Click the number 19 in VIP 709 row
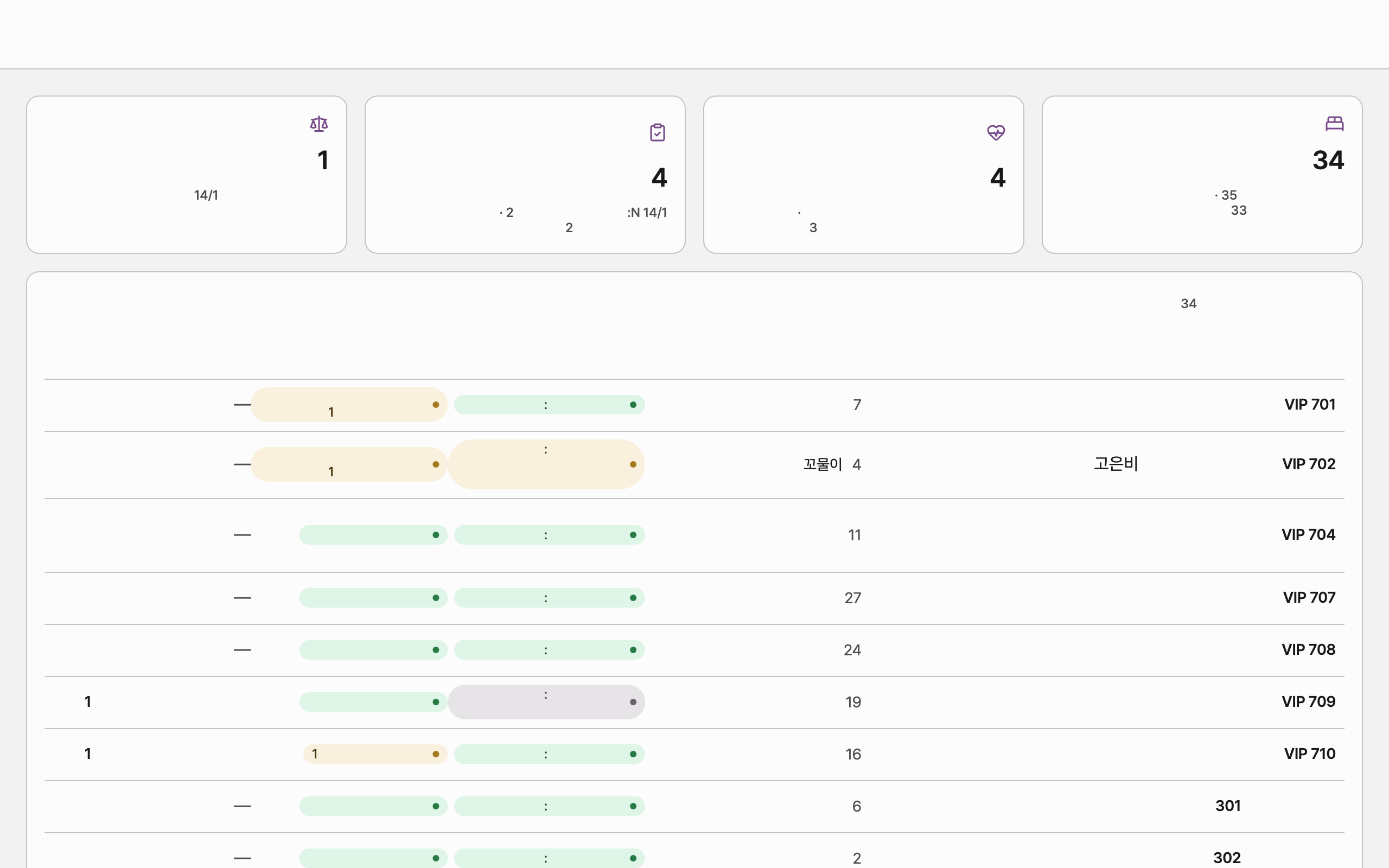1389x868 pixels. pos(853,702)
